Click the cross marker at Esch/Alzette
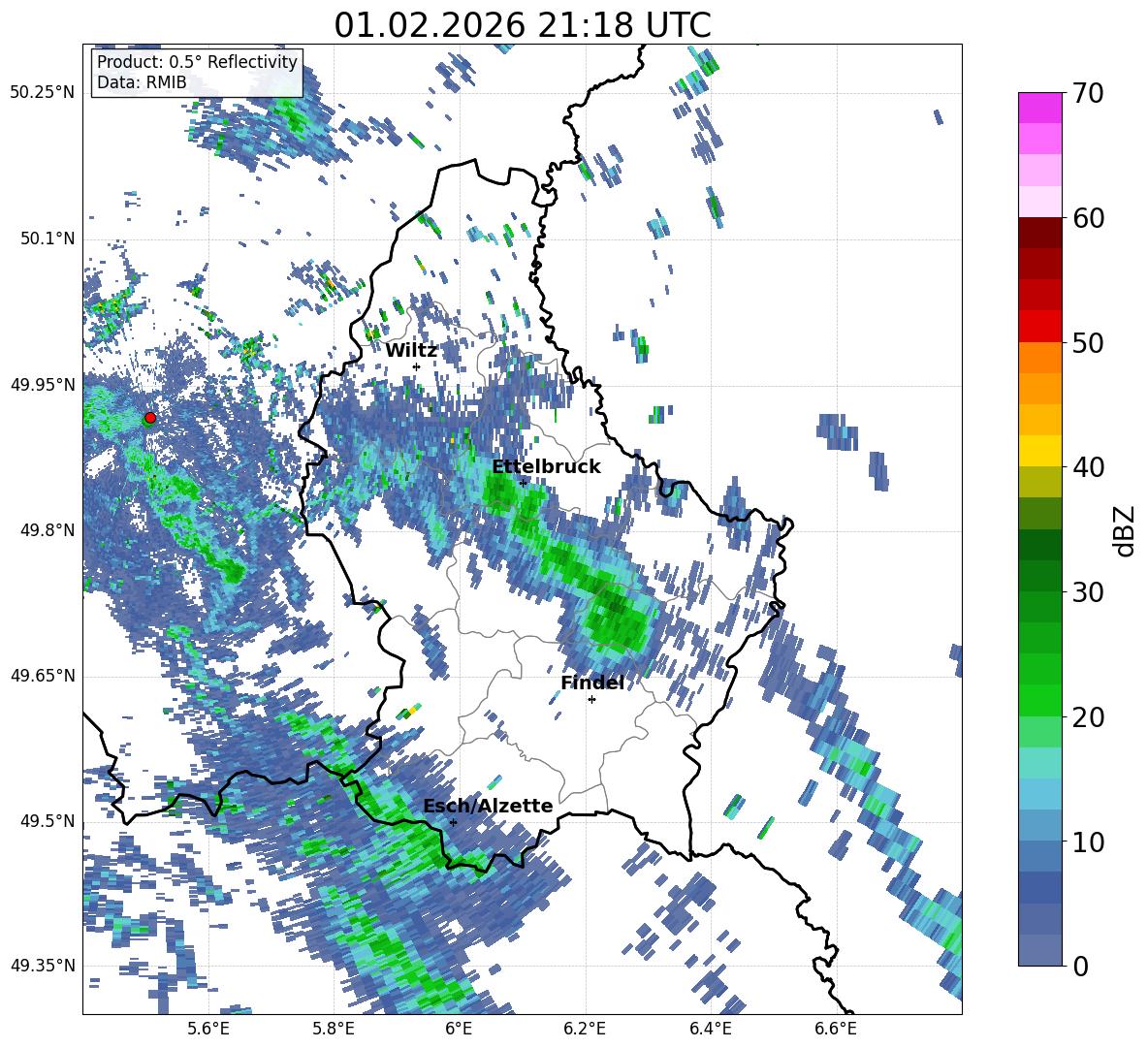This screenshot has height=1048, width=1148. pos(453,822)
